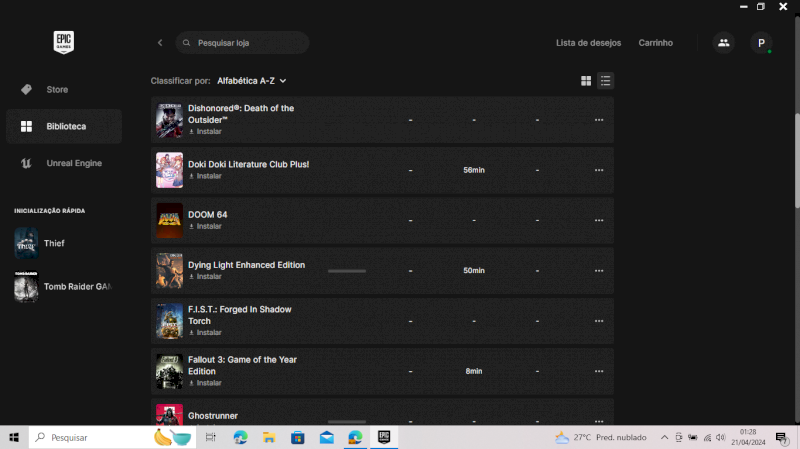Switch to grid view
Viewport: 800px width, 449px height.
[586, 81]
